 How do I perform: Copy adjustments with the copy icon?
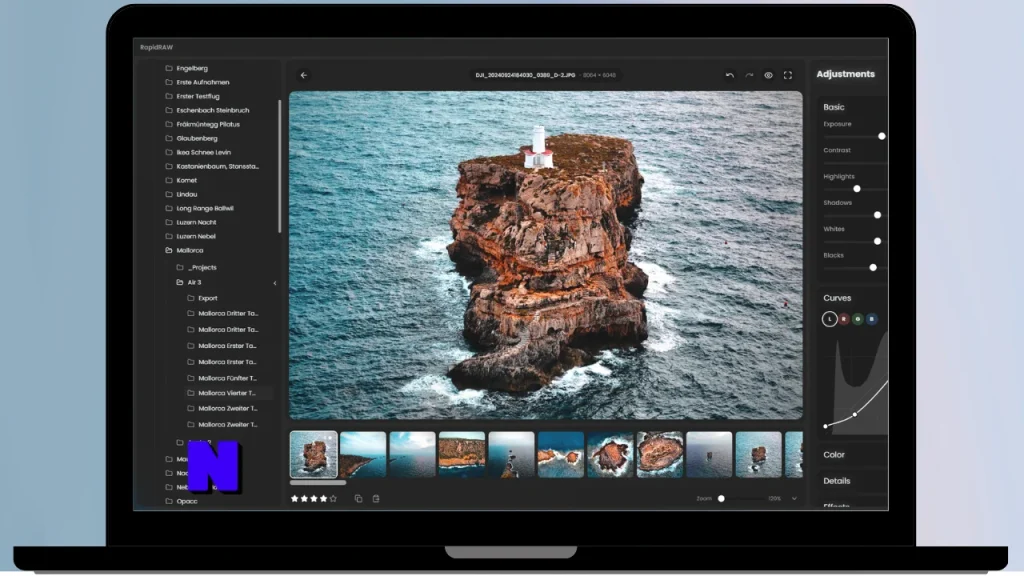click(359, 498)
